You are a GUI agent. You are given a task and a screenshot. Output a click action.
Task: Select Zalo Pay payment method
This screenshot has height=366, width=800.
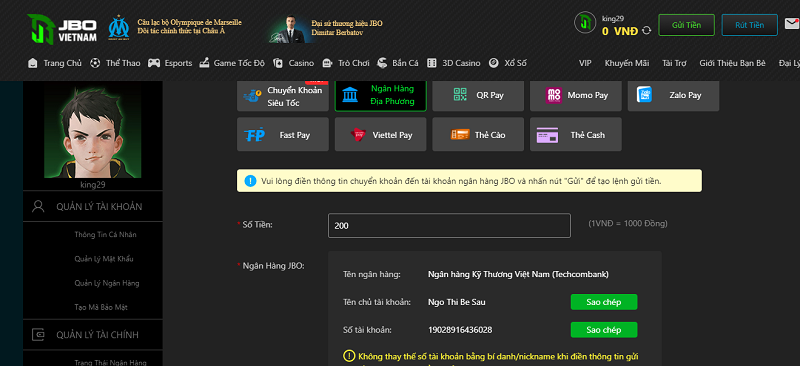[x=673, y=96]
